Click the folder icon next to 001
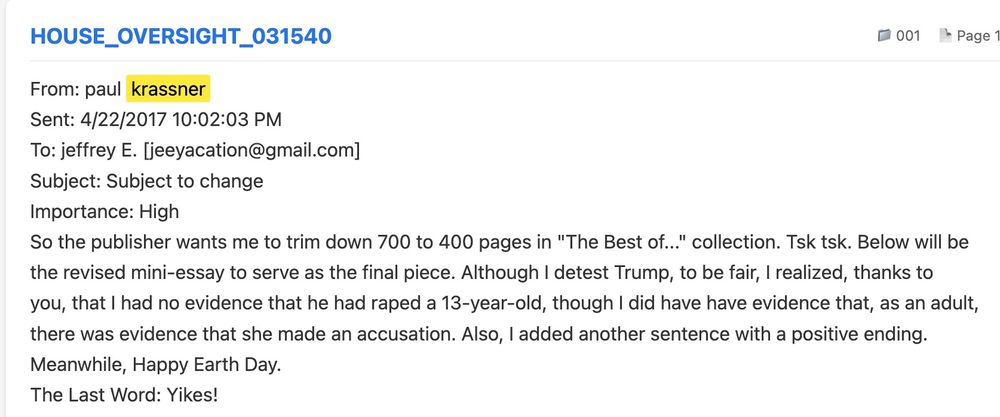This screenshot has height=417, width=1000. (883, 36)
